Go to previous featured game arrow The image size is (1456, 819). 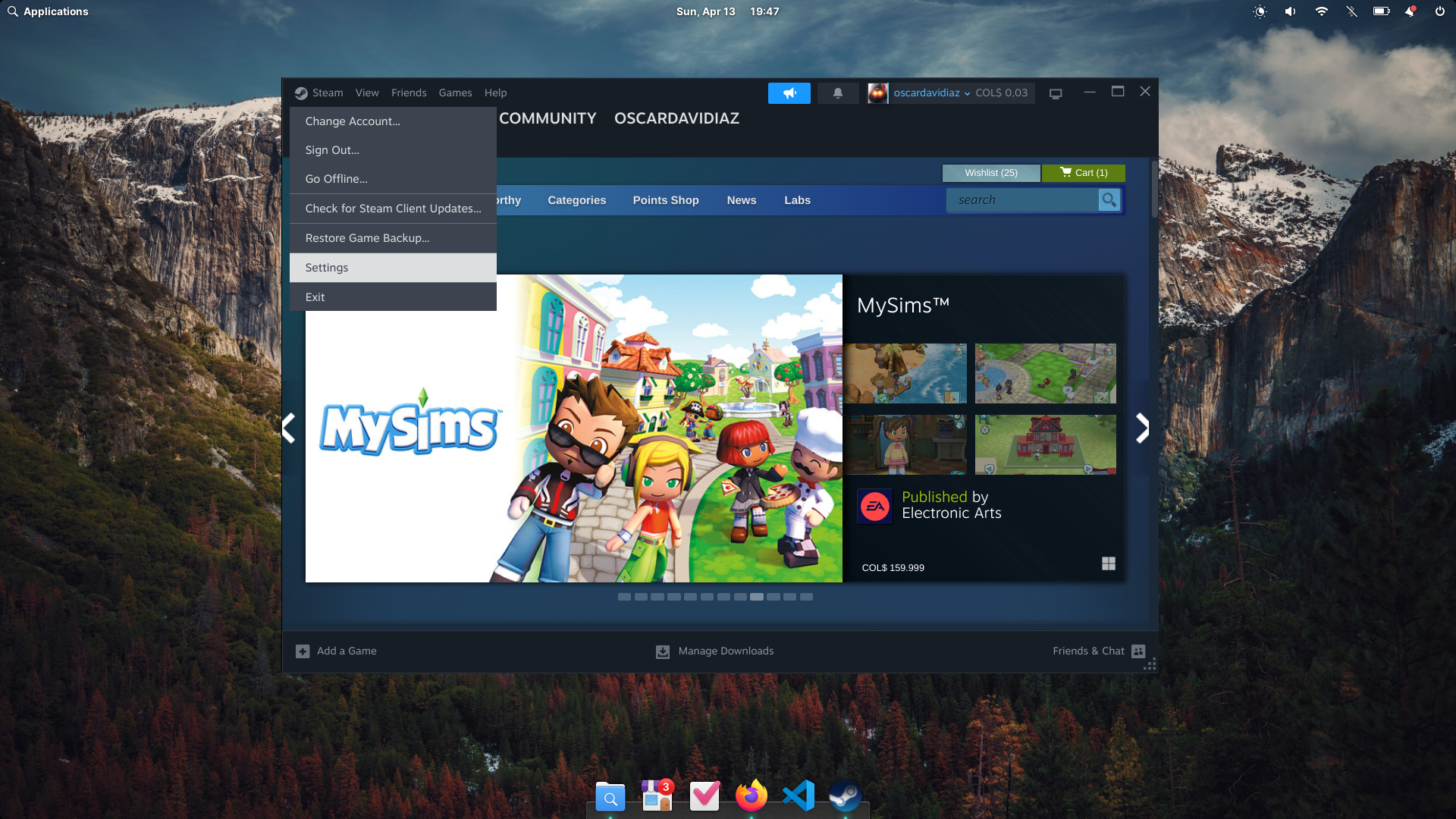[289, 428]
